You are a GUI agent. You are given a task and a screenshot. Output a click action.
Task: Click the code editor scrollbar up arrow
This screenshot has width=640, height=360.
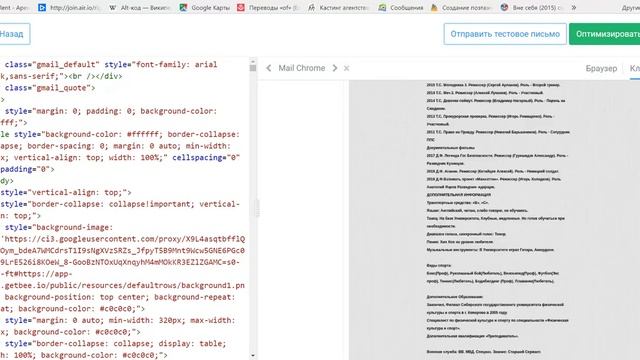click(253, 61)
